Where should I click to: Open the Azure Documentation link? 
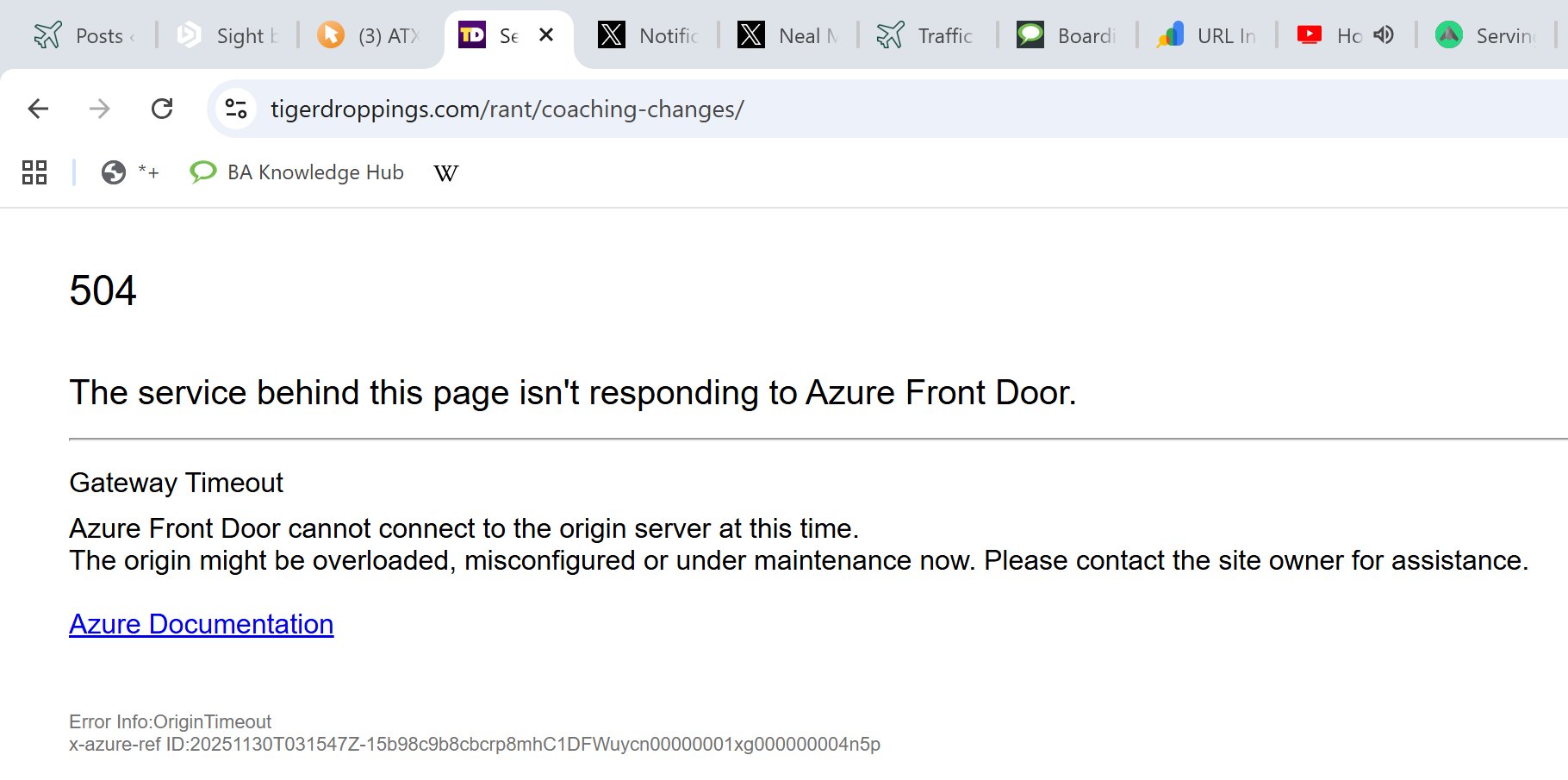tap(202, 624)
